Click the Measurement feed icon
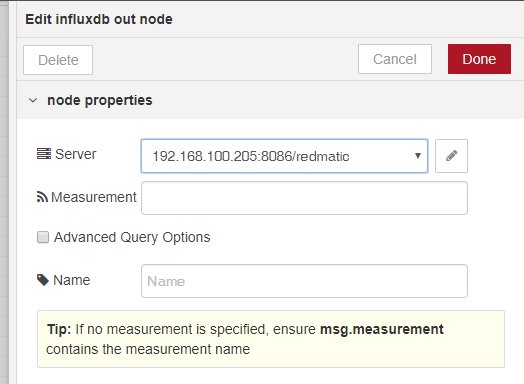Image resolution: width=524 pixels, height=384 pixels. pyautogui.click(x=42, y=197)
